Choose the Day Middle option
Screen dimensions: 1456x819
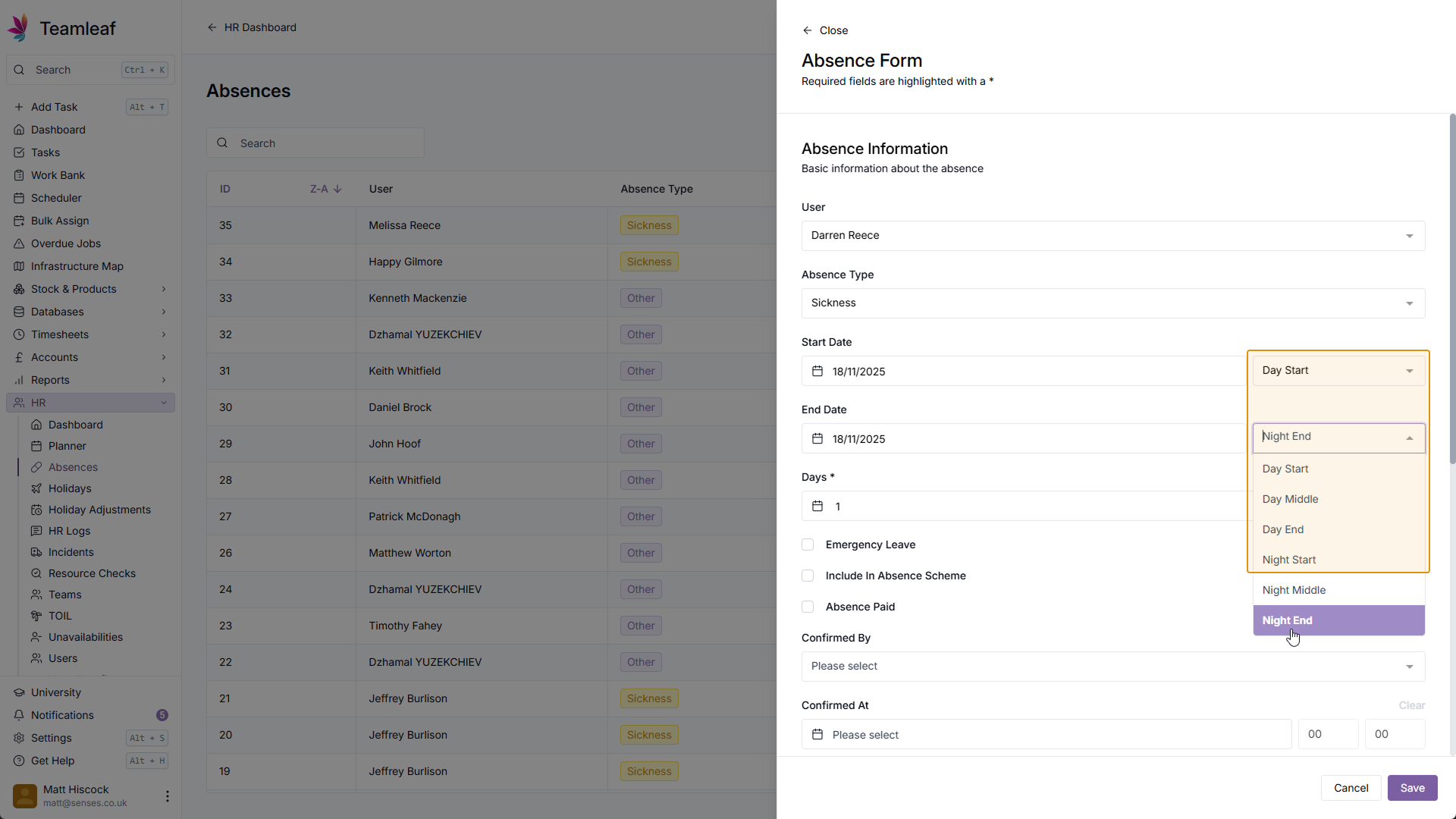1290,499
